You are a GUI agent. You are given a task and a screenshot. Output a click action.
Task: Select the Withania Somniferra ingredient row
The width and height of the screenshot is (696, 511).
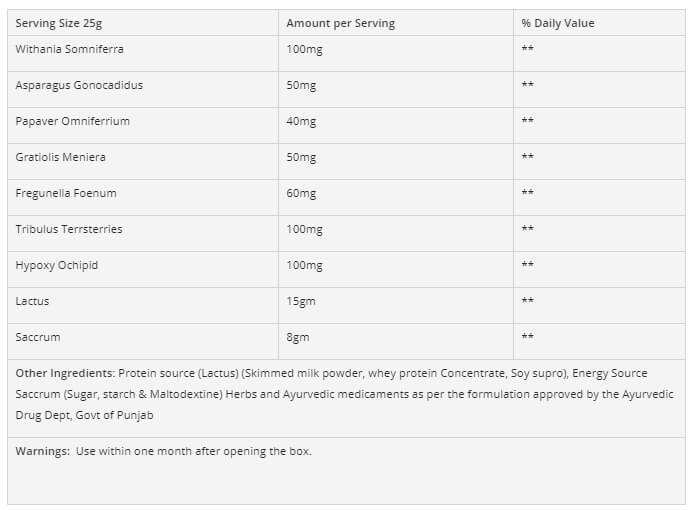click(346, 53)
